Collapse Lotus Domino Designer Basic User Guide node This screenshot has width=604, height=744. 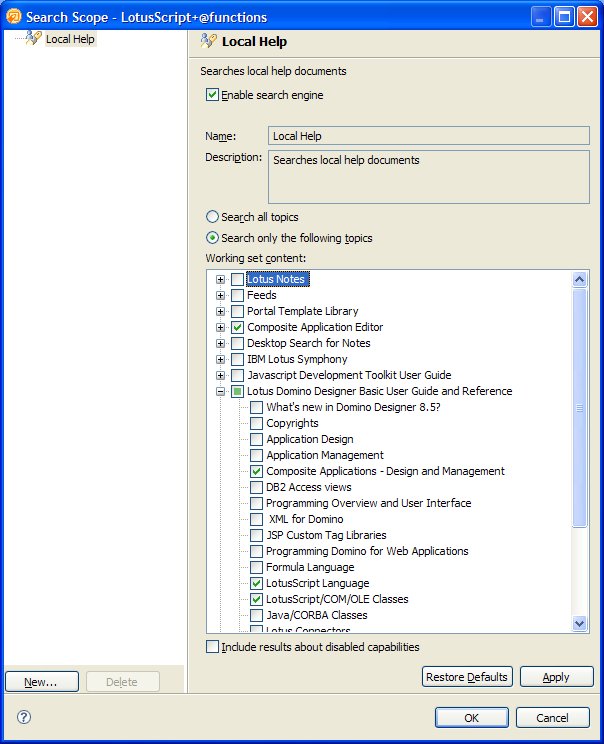click(x=220, y=392)
